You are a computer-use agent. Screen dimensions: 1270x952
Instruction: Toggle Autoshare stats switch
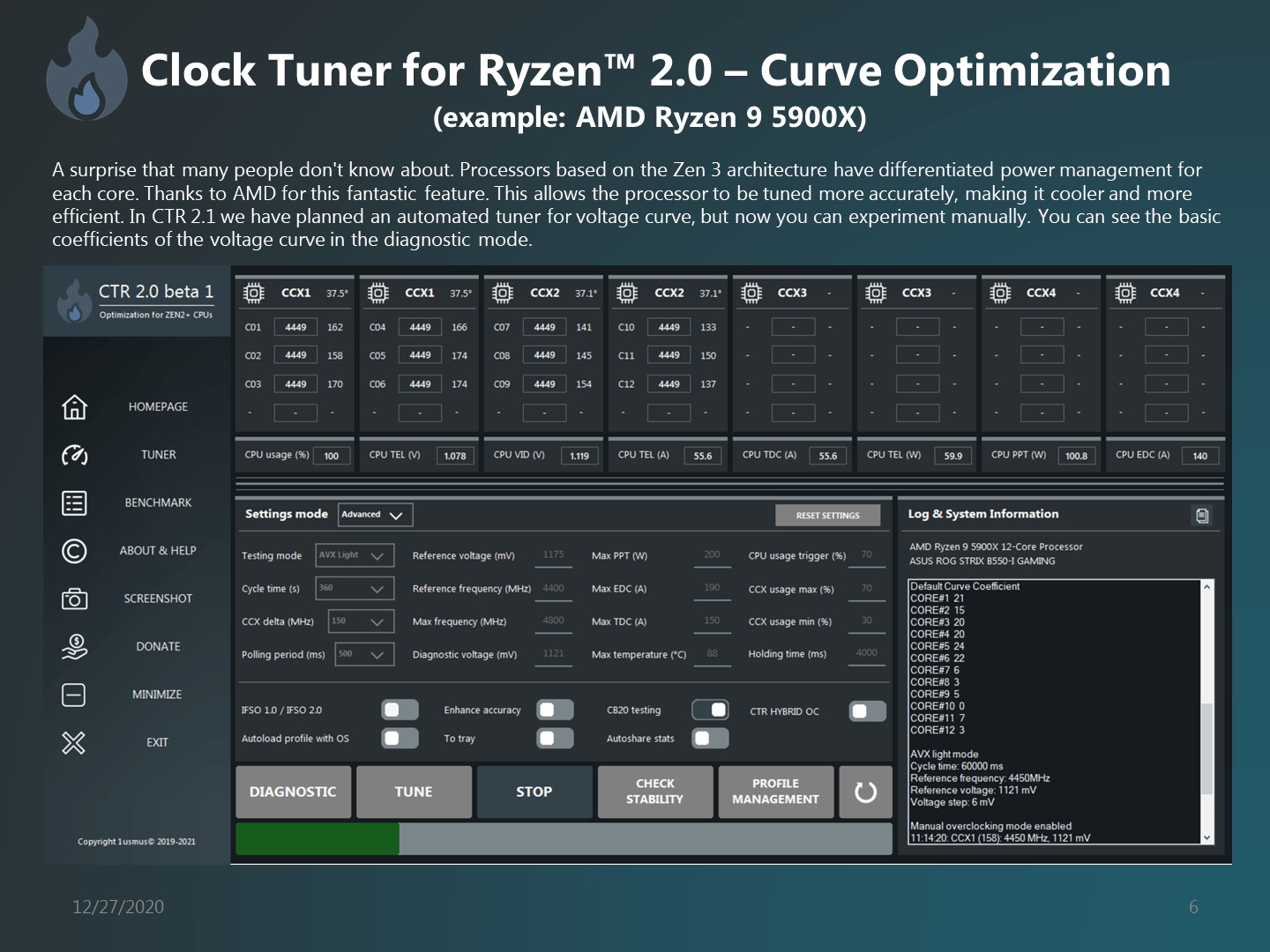710,738
